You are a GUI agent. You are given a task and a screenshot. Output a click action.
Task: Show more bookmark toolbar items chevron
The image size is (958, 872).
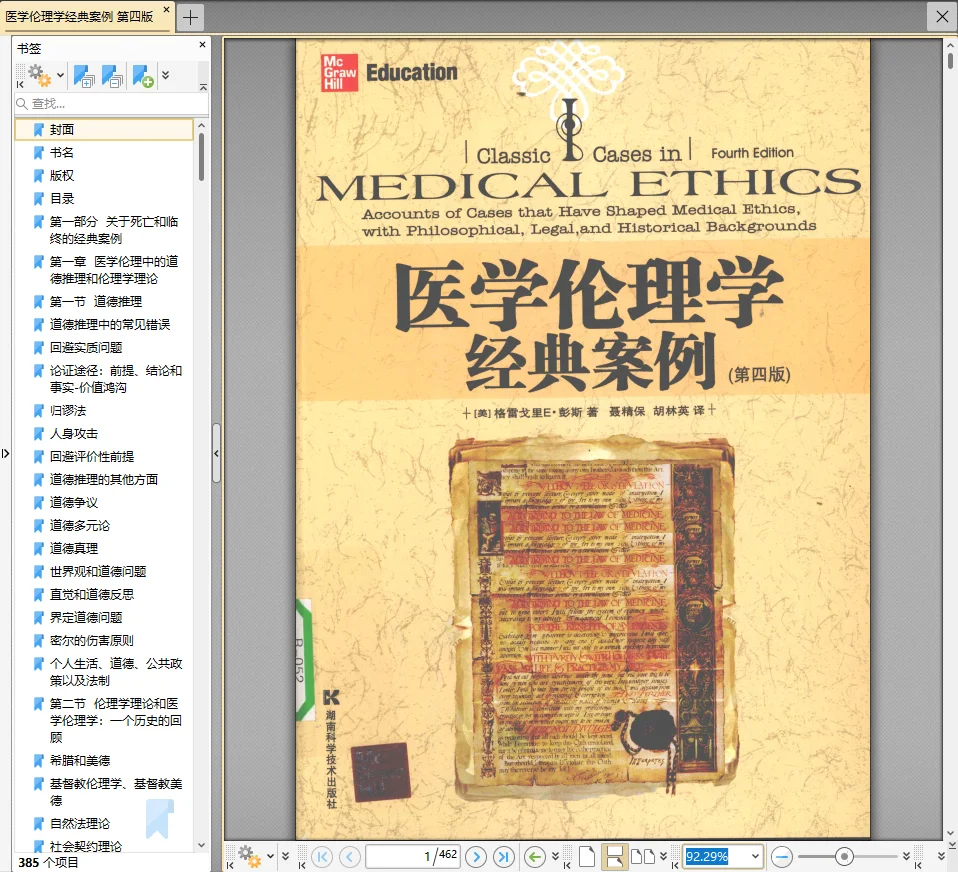coord(166,75)
